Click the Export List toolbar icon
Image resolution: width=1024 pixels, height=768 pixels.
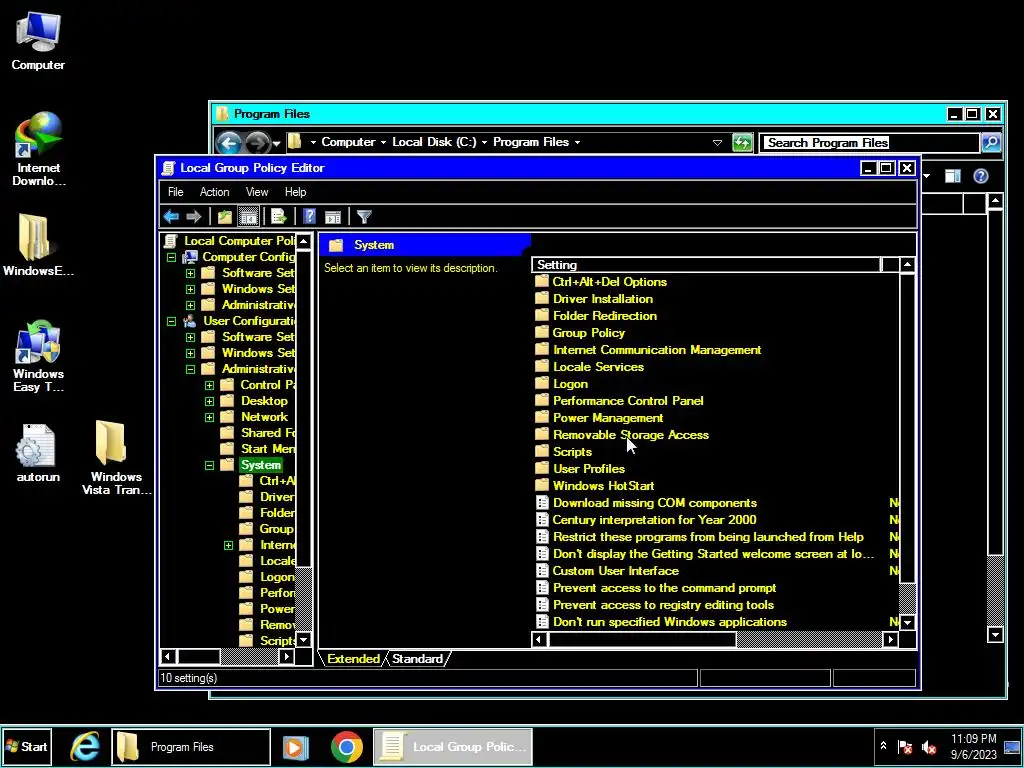click(x=279, y=216)
